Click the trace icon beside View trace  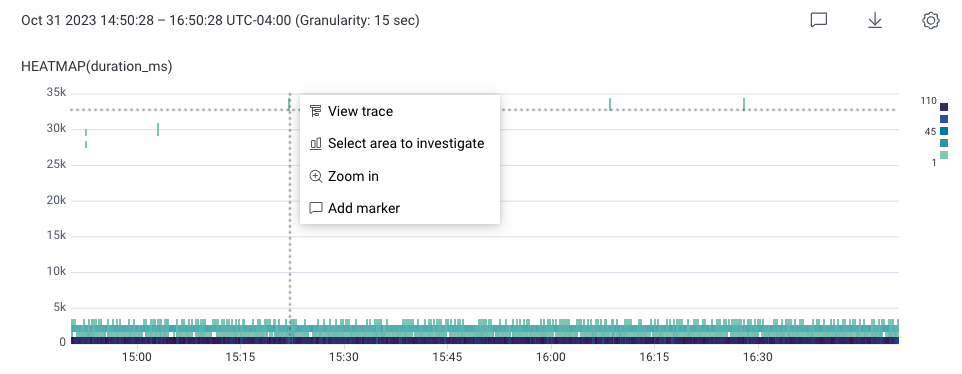pyautogui.click(x=316, y=111)
